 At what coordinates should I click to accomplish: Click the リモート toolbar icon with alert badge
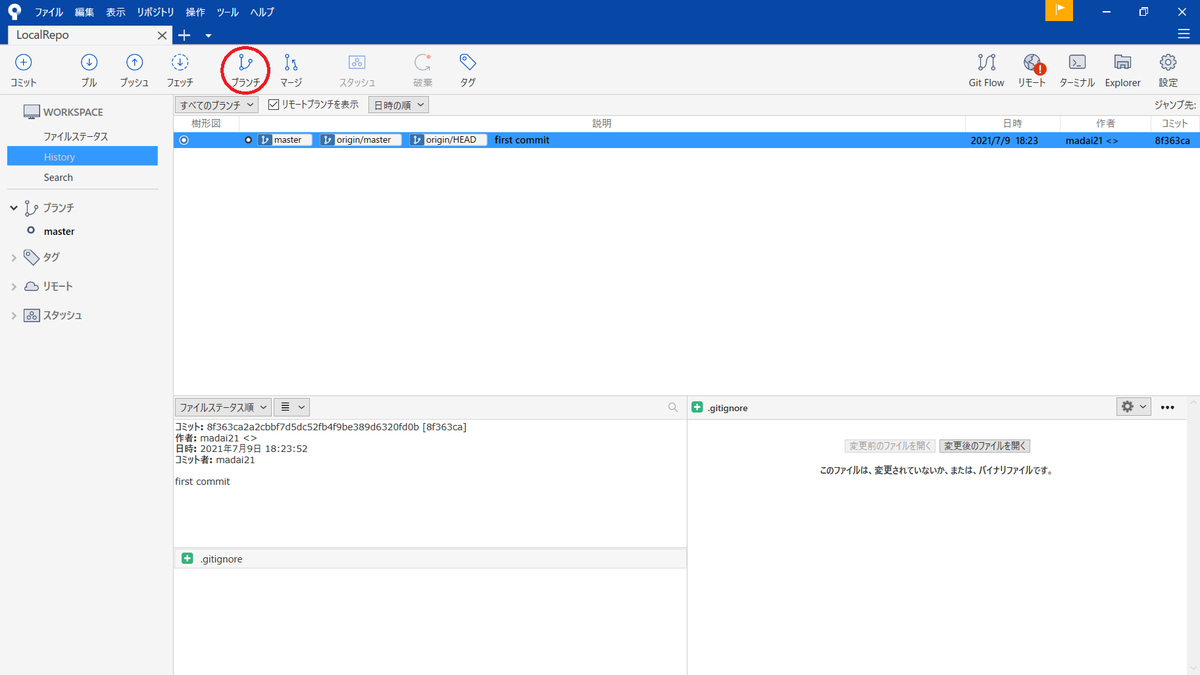pyautogui.click(x=1032, y=63)
